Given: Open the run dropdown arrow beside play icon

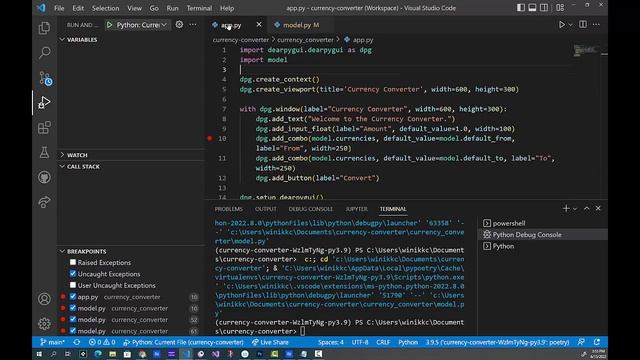Looking at the screenshot, I should tap(571, 25).
